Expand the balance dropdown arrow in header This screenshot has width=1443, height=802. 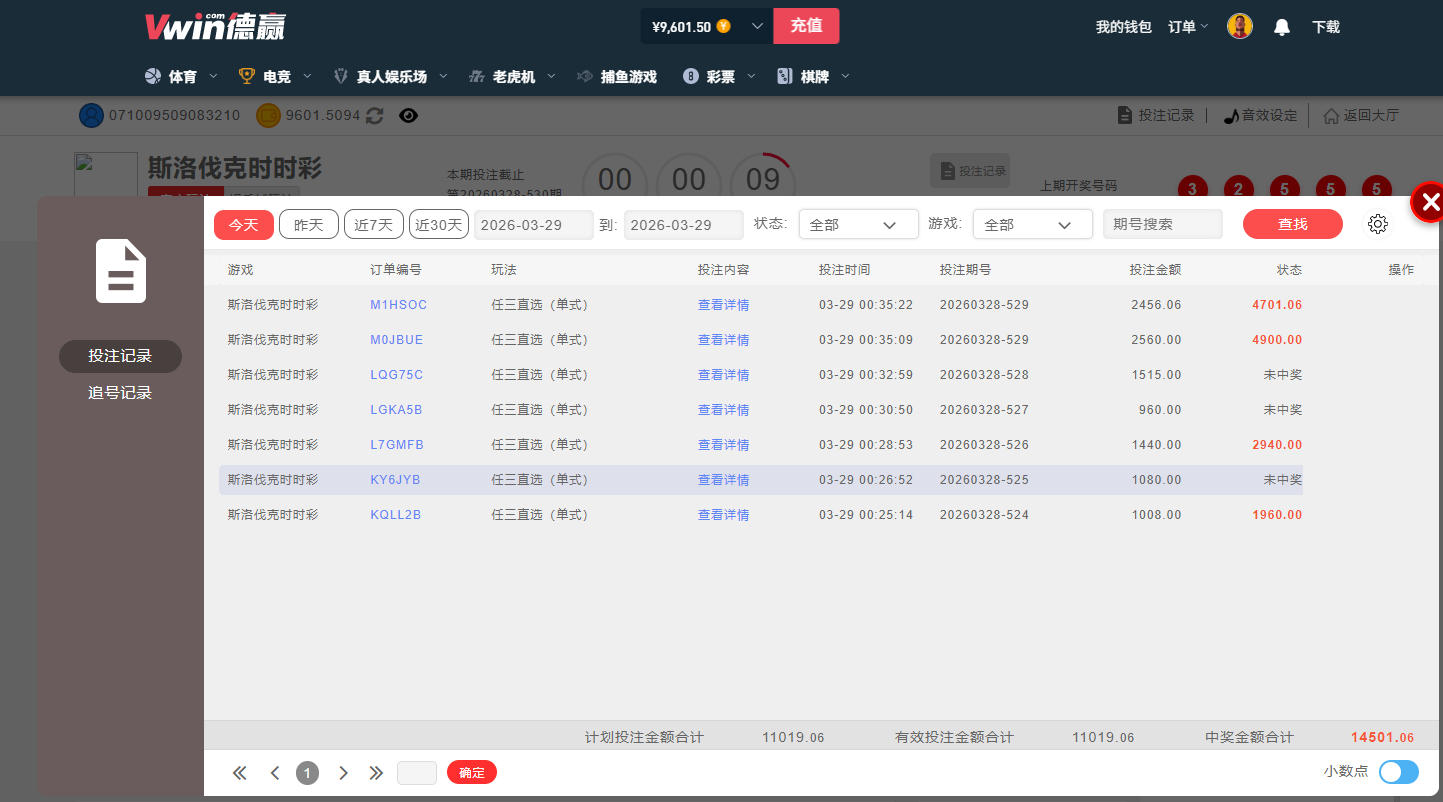pyautogui.click(x=757, y=27)
